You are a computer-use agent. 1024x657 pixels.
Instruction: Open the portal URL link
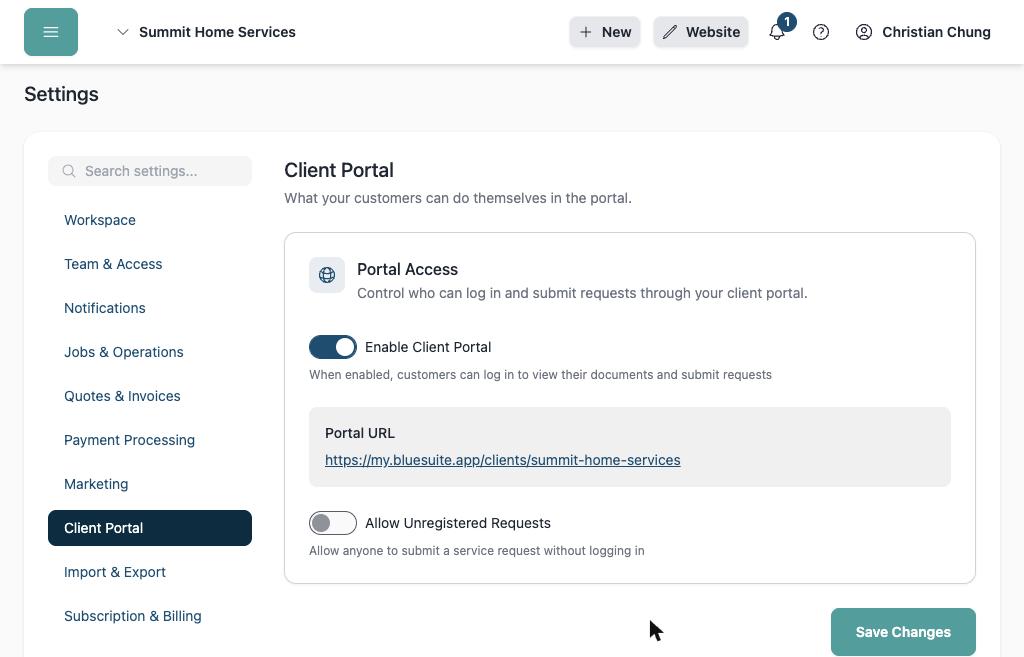(x=503, y=460)
